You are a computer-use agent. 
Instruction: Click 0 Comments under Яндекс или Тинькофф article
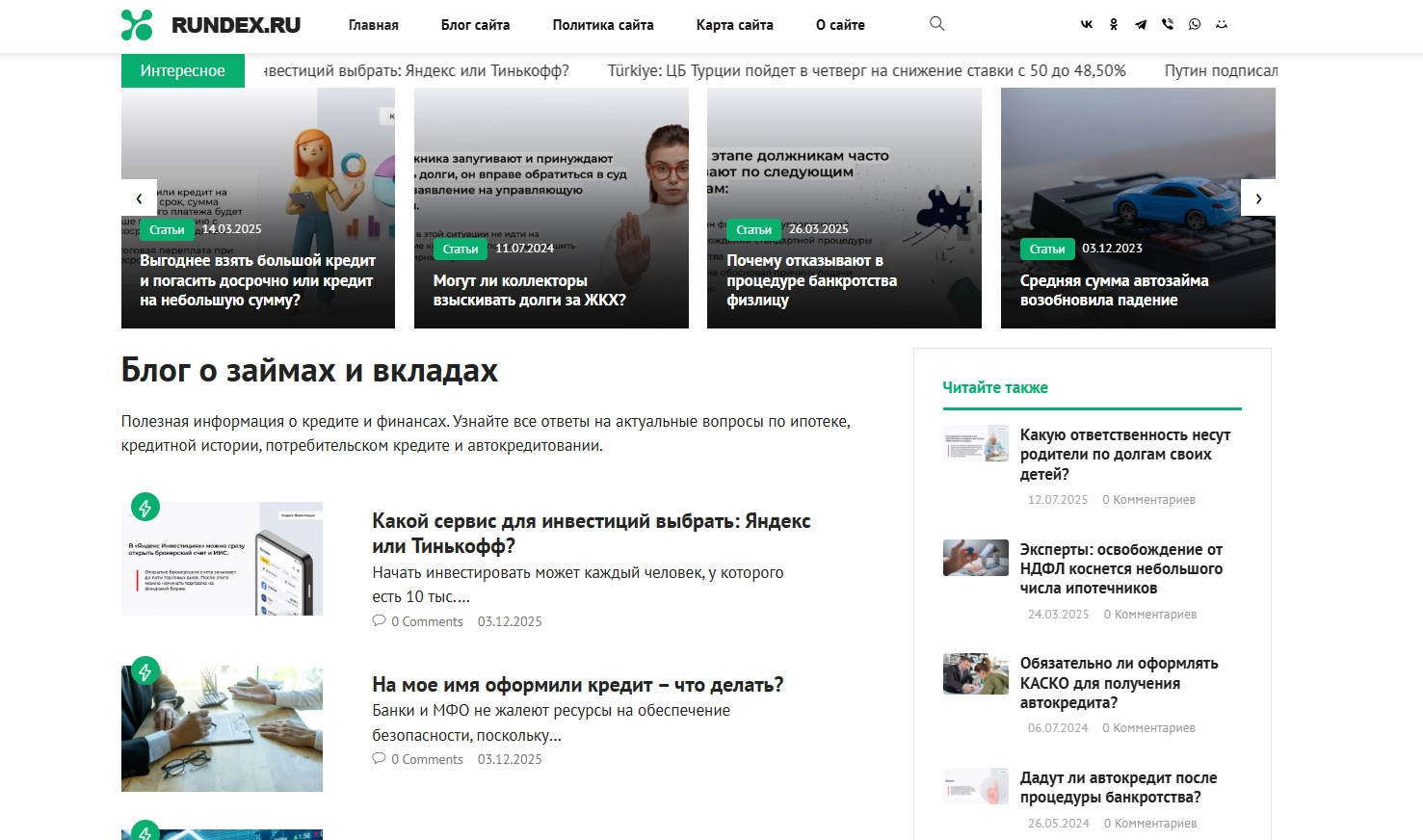click(427, 622)
